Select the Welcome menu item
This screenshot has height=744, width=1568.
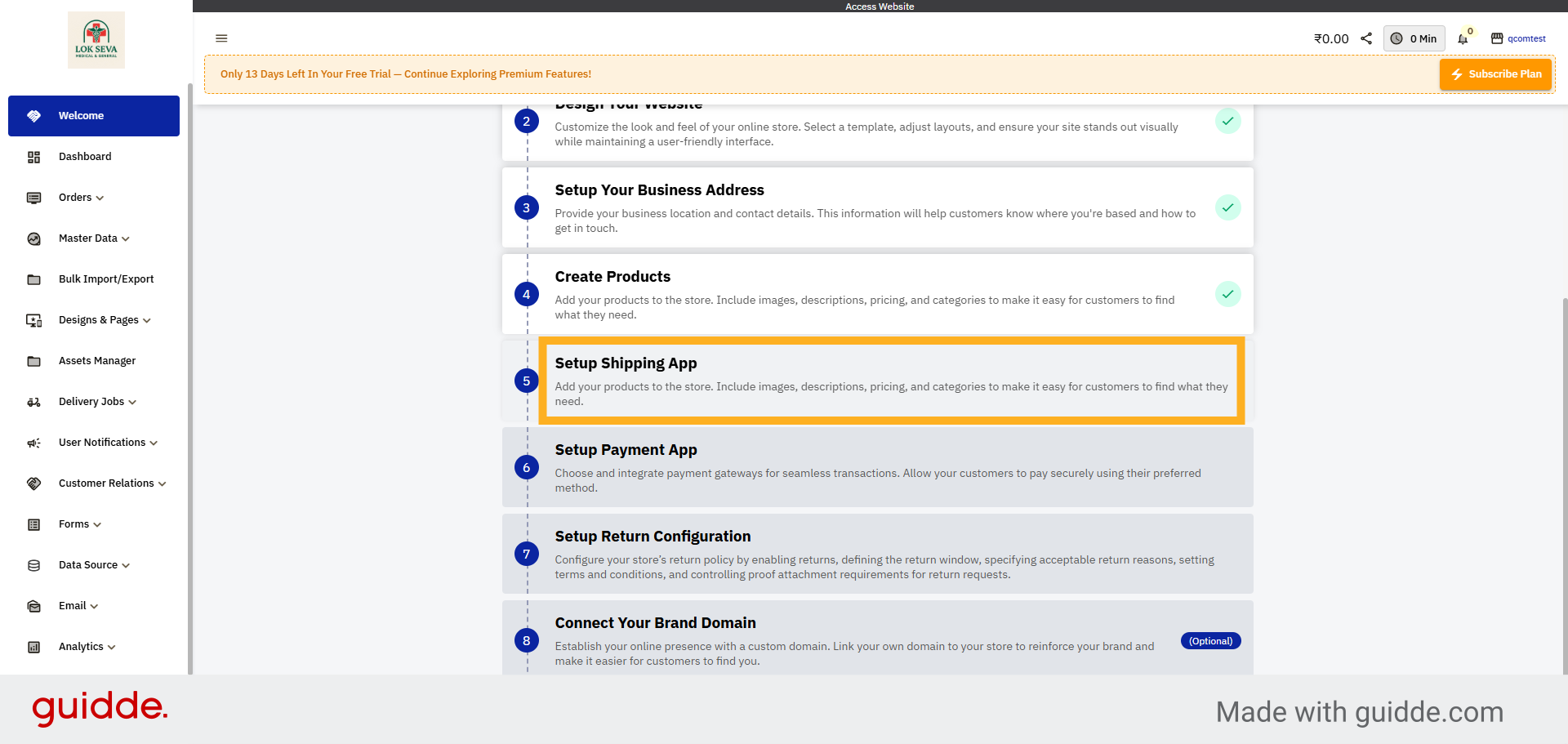[94, 116]
